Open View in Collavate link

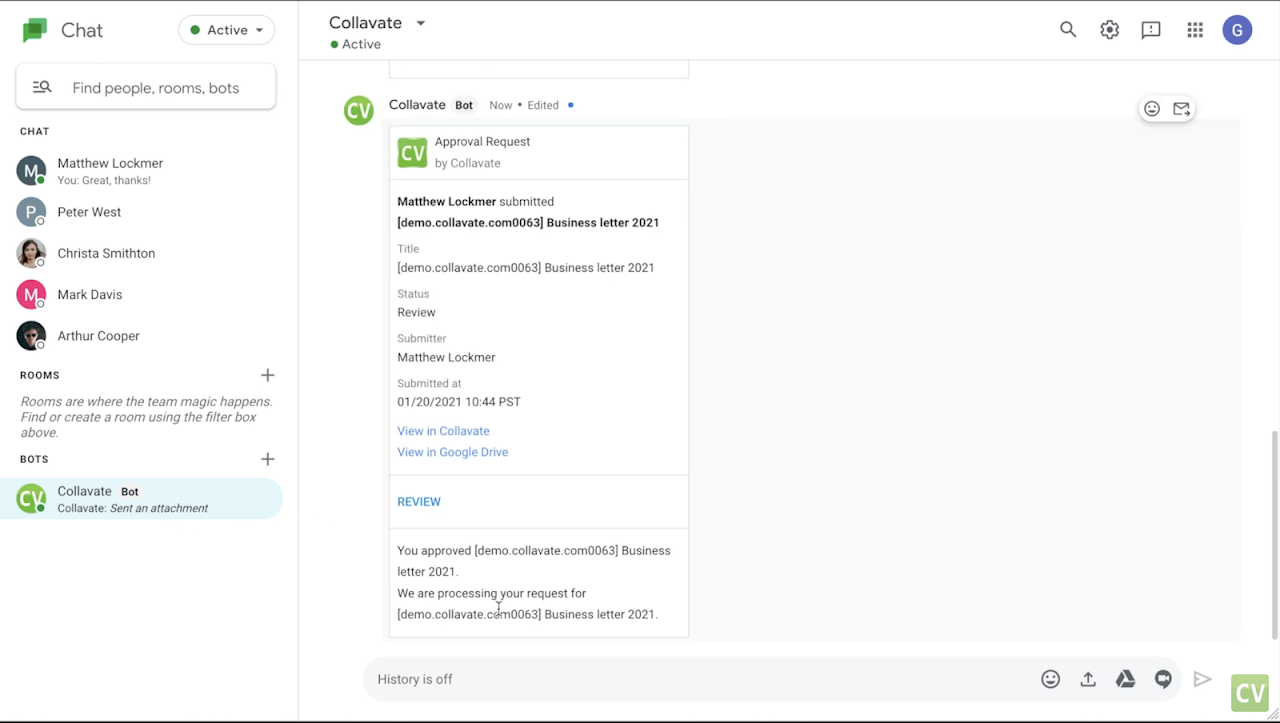pos(443,431)
